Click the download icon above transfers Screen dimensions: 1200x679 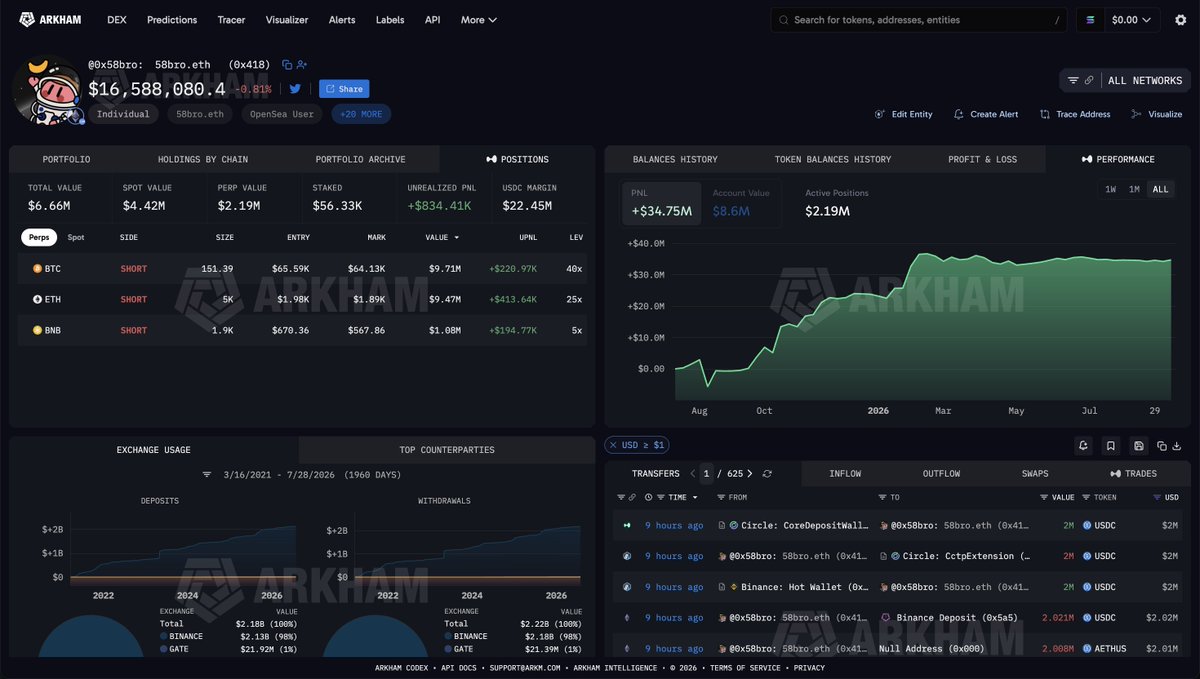1177,446
